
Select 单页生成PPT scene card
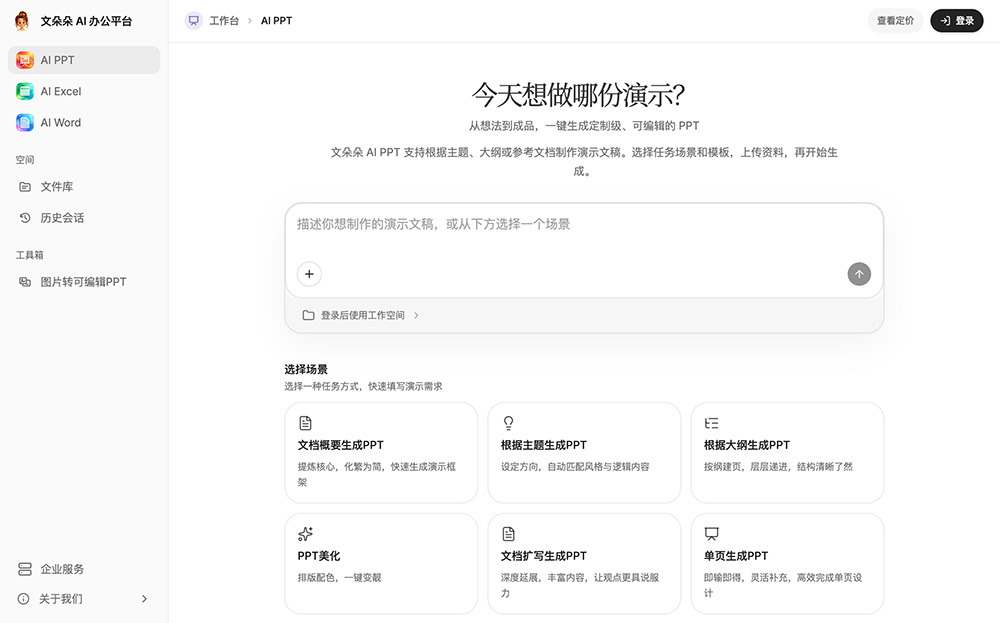[788, 564]
